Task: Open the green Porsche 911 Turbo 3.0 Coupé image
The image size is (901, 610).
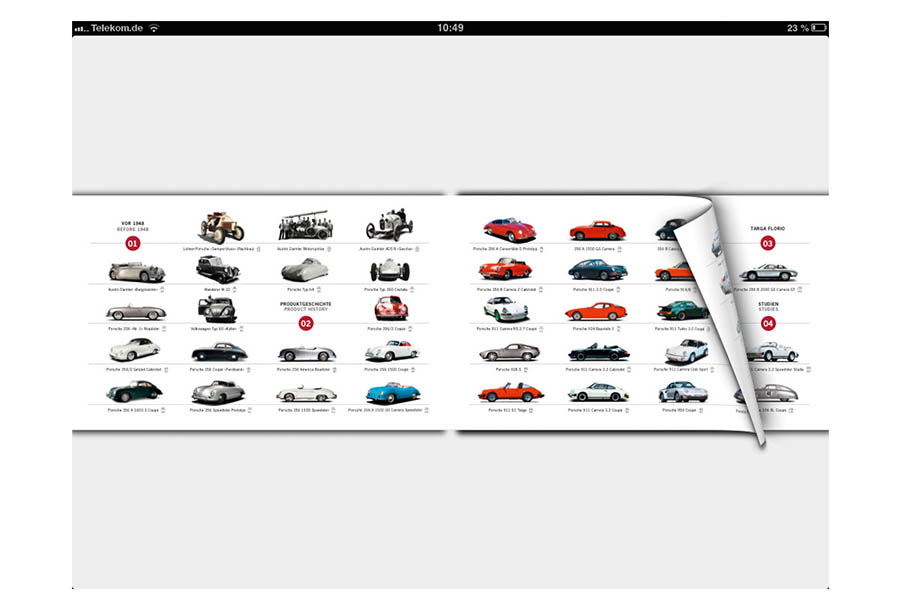Action: coord(682,311)
